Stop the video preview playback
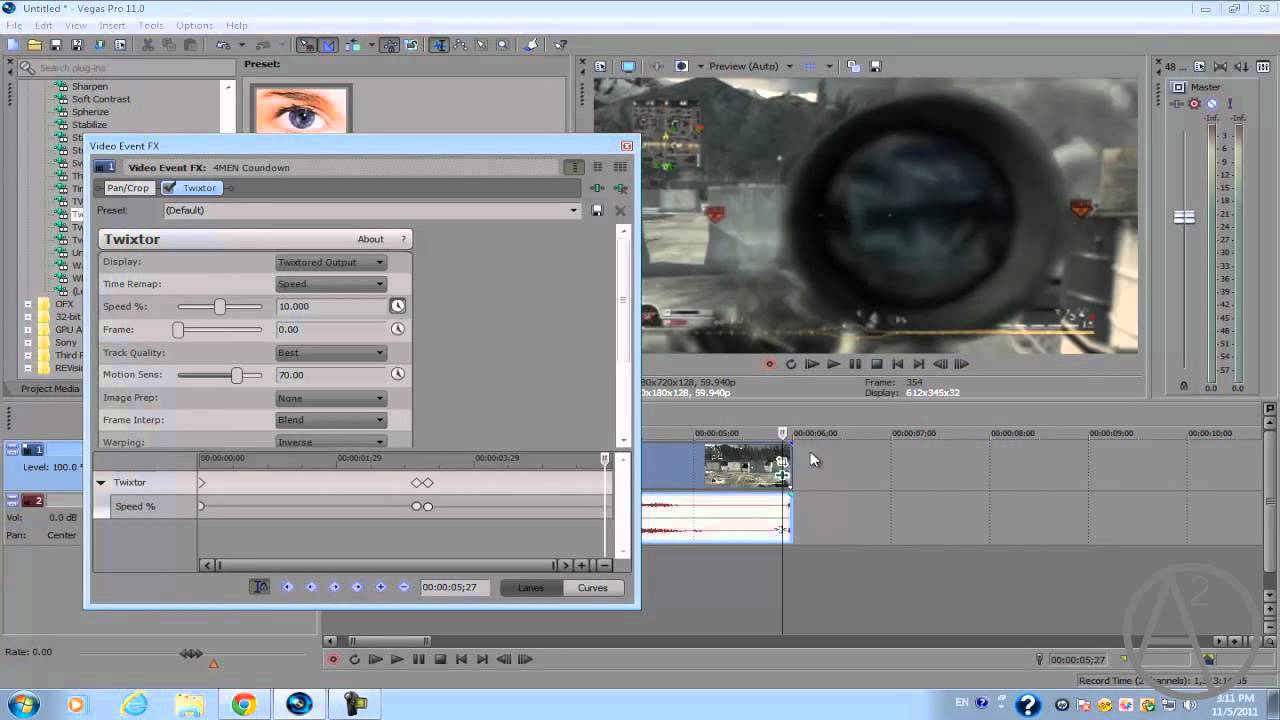Viewport: 1280px width, 720px height. [x=877, y=364]
